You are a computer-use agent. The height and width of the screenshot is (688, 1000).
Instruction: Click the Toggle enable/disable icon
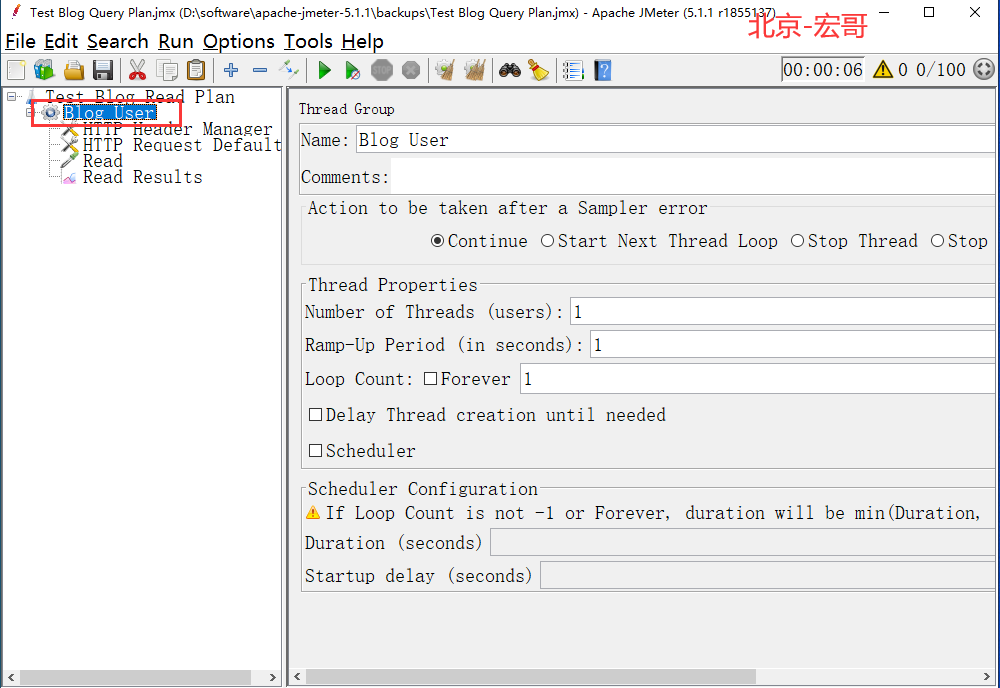[x=289, y=70]
